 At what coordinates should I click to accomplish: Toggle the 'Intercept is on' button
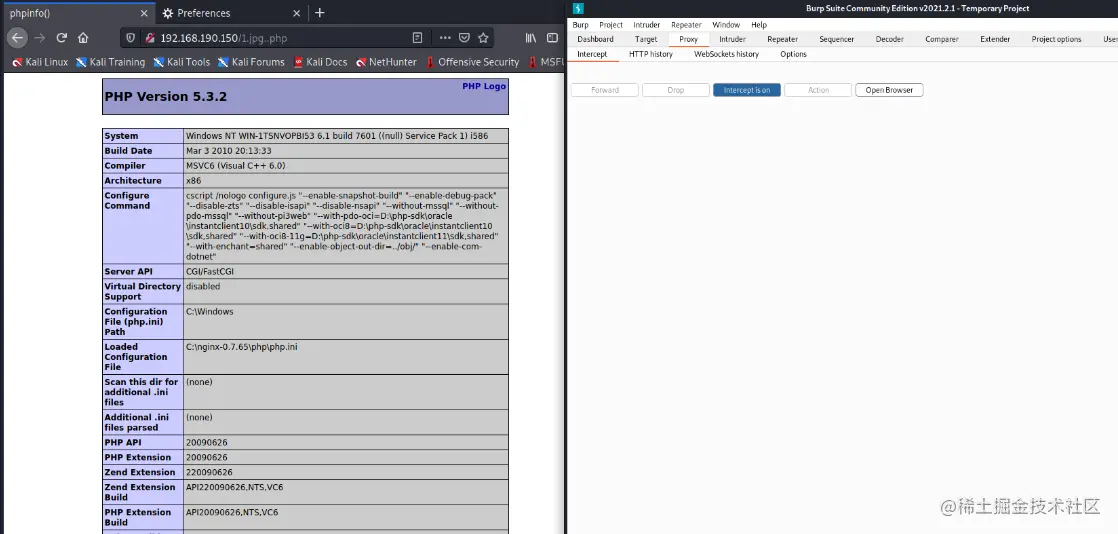click(747, 90)
